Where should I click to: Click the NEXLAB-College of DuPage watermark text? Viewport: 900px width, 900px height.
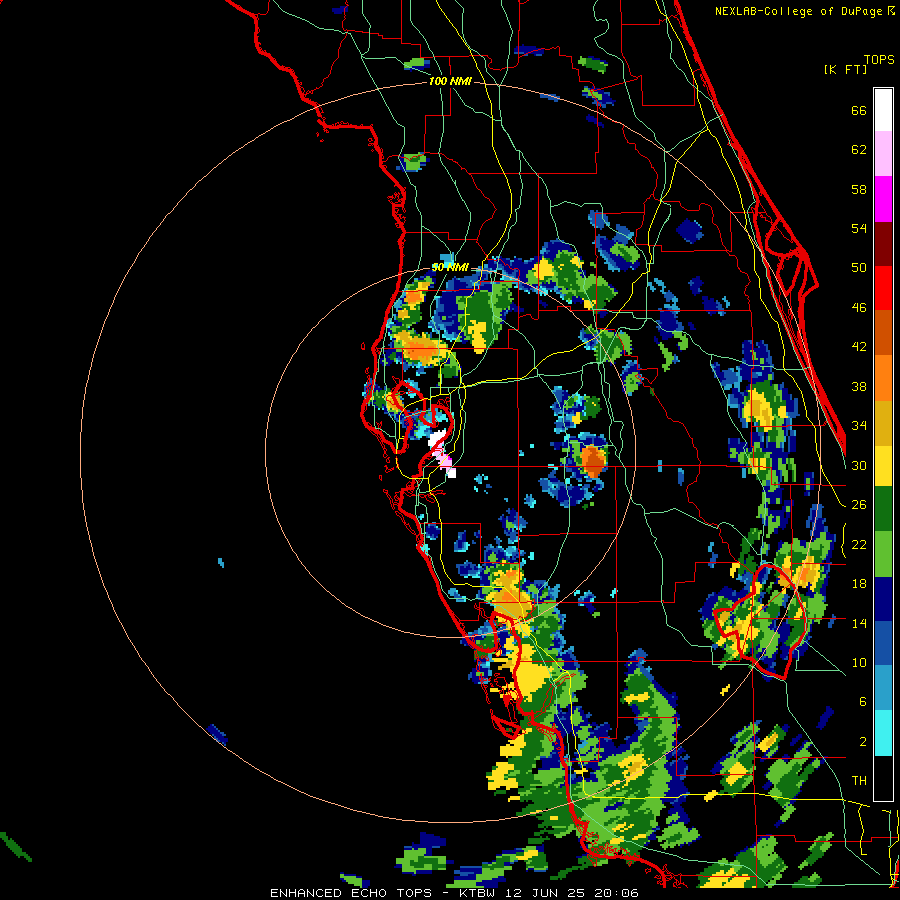(x=804, y=11)
